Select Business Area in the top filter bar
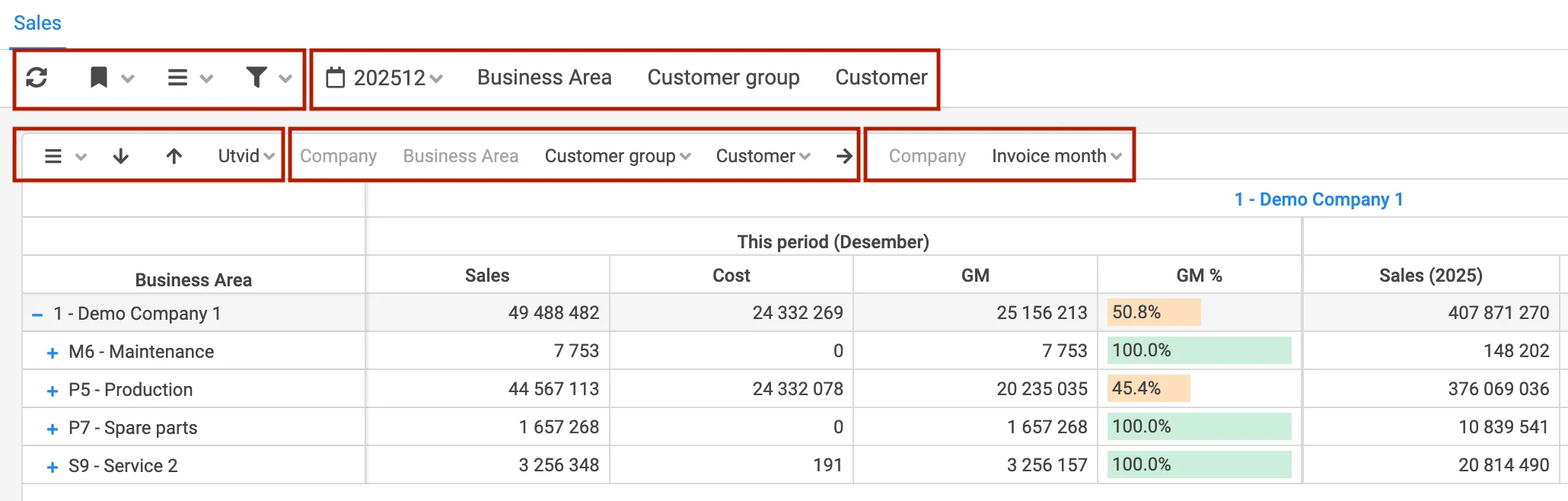 pyautogui.click(x=543, y=78)
